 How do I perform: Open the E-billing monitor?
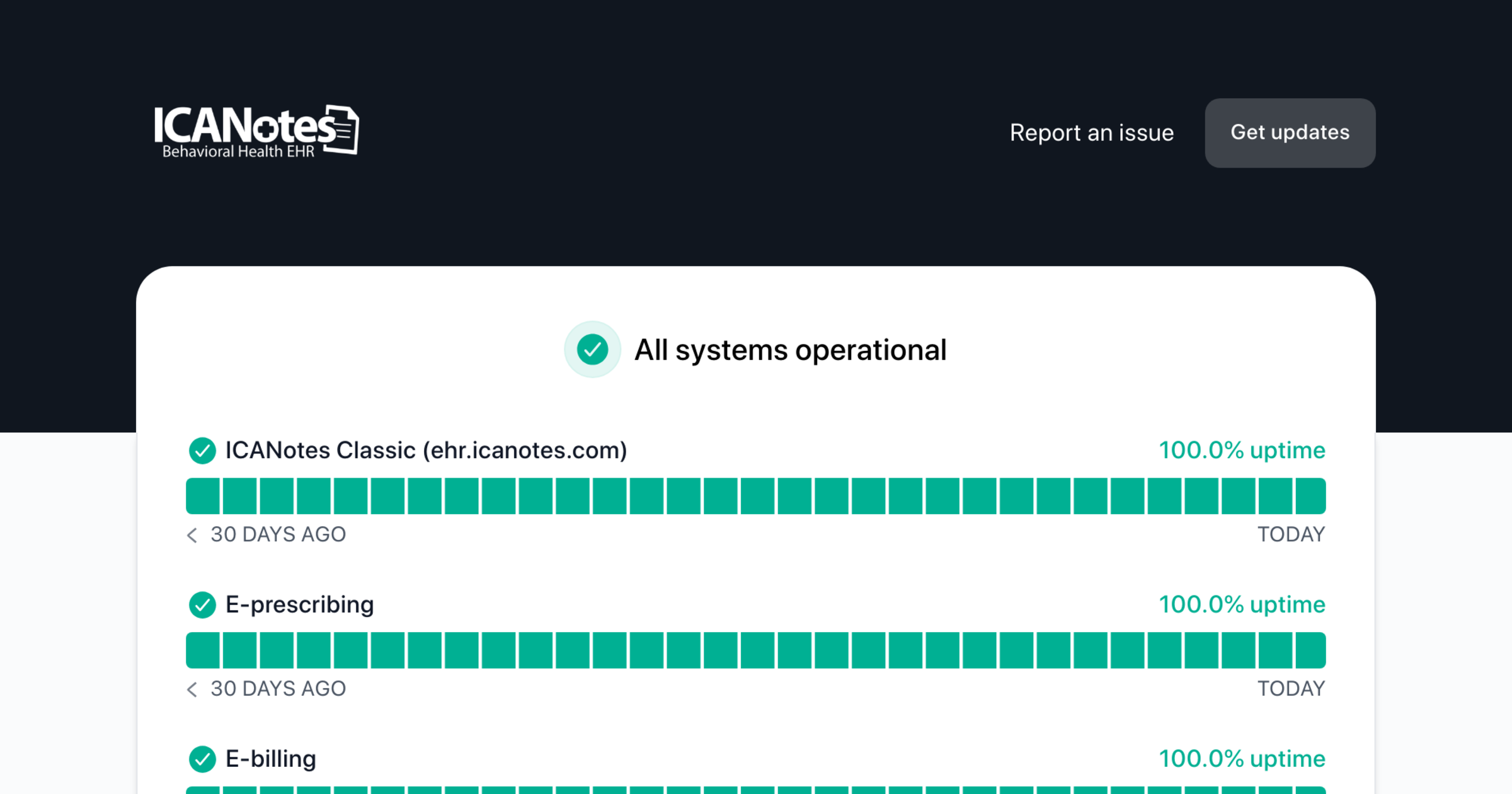(x=271, y=759)
